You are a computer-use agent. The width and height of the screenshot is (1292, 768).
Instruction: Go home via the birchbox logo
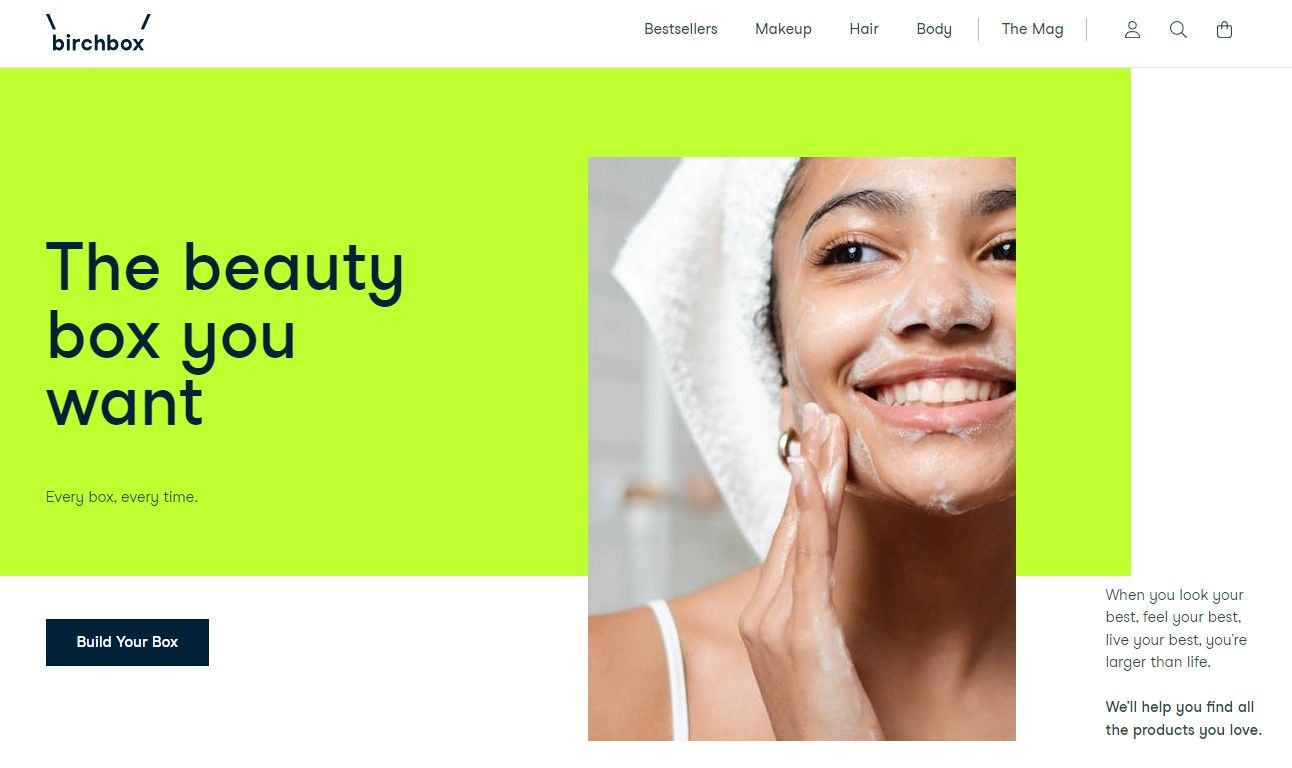pyautogui.click(x=98, y=33)
